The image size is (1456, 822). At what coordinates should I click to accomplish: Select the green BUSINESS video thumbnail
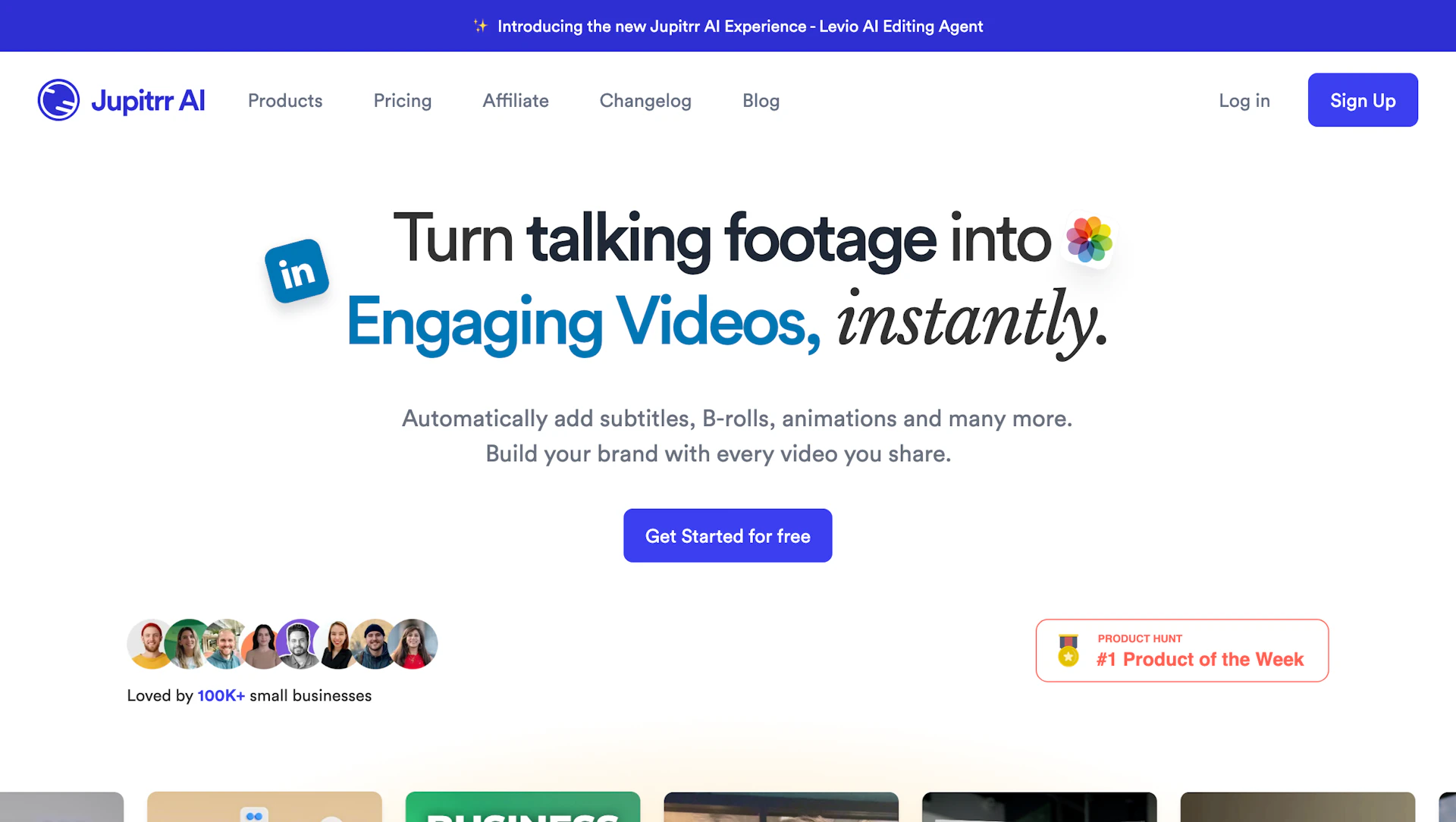coord(522,807)
